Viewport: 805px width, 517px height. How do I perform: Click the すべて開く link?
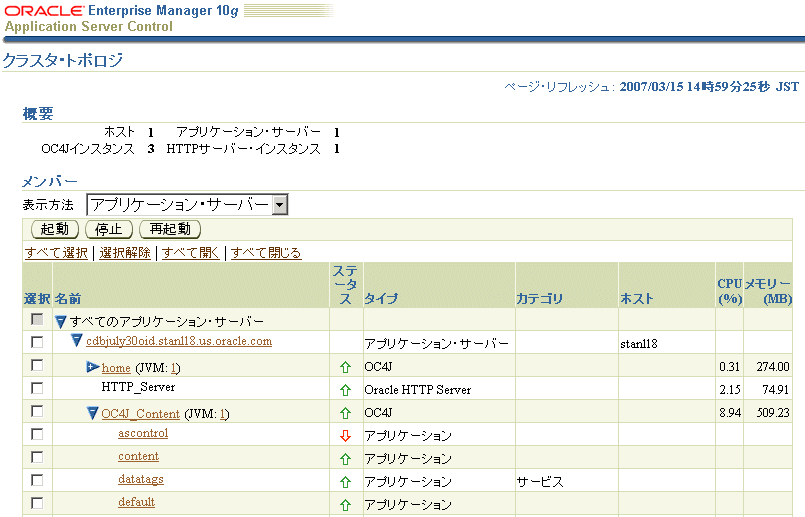pyautogui.click(x=190, y=253)
